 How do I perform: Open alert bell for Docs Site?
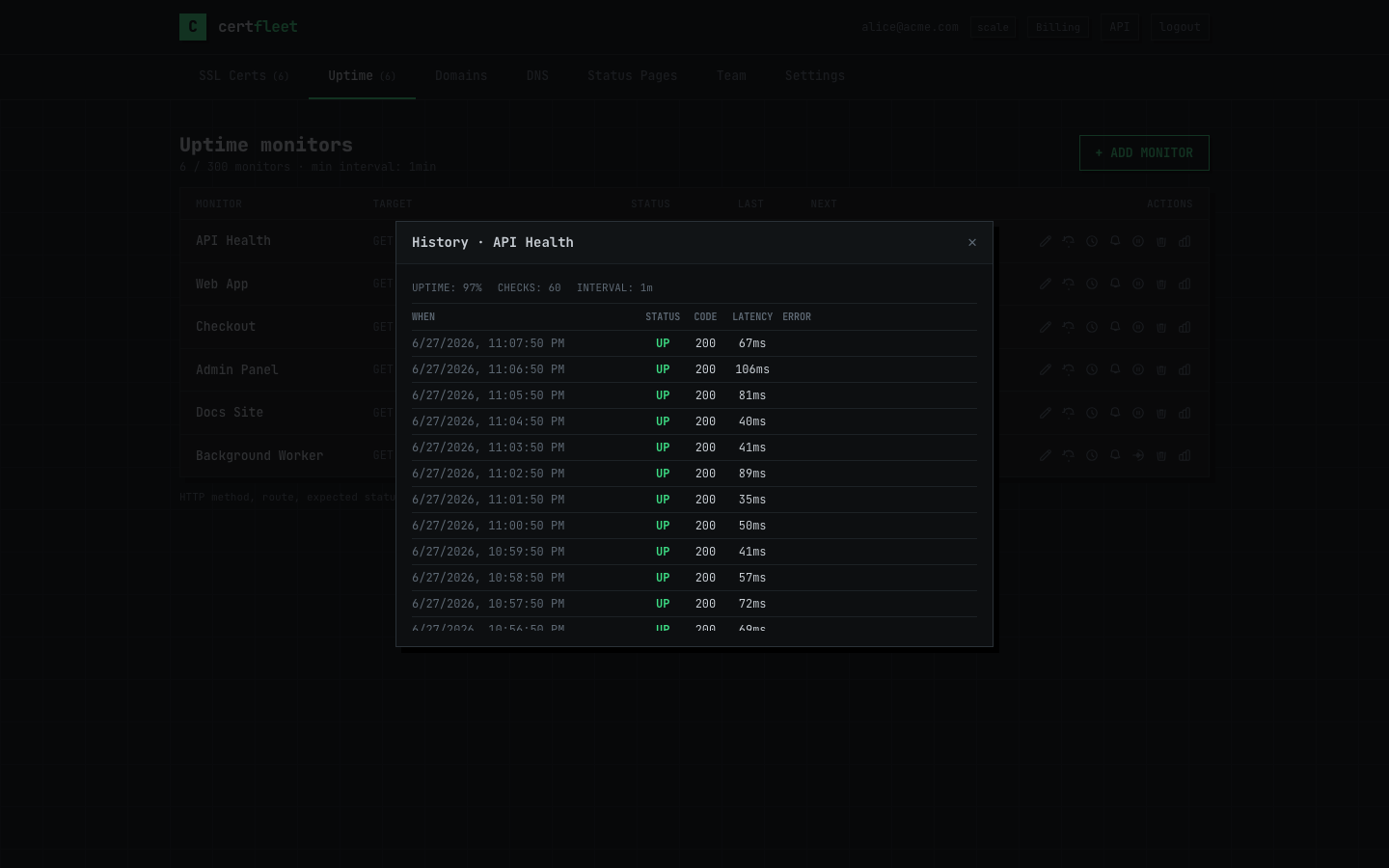coord(1115,413)
